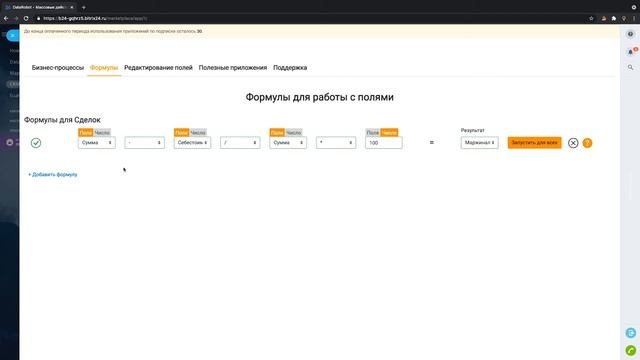Open the Полезные приложения tab
Screen dimensions: 640x360
[233, 68]
